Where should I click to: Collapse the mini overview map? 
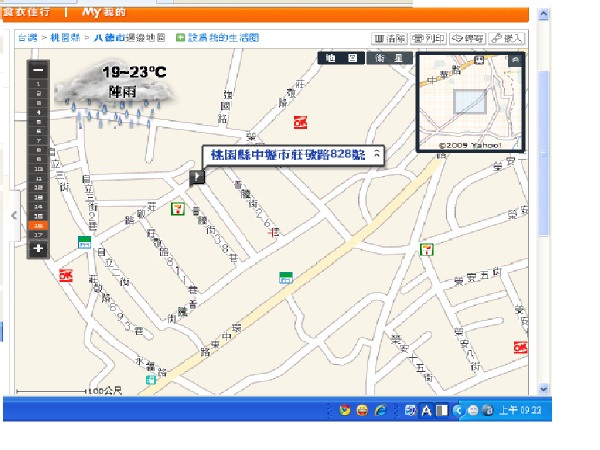(515, 60)
